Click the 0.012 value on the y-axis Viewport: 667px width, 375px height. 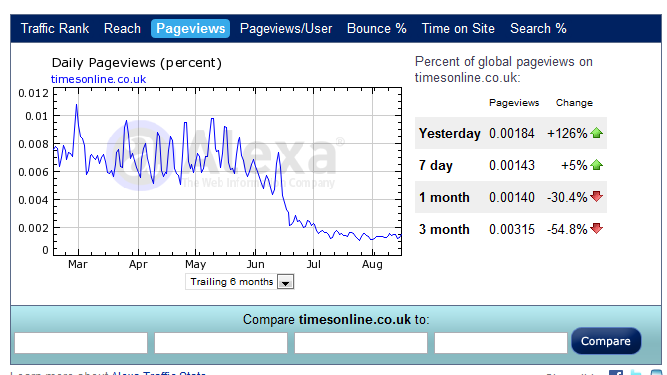(x=34, y=93)
